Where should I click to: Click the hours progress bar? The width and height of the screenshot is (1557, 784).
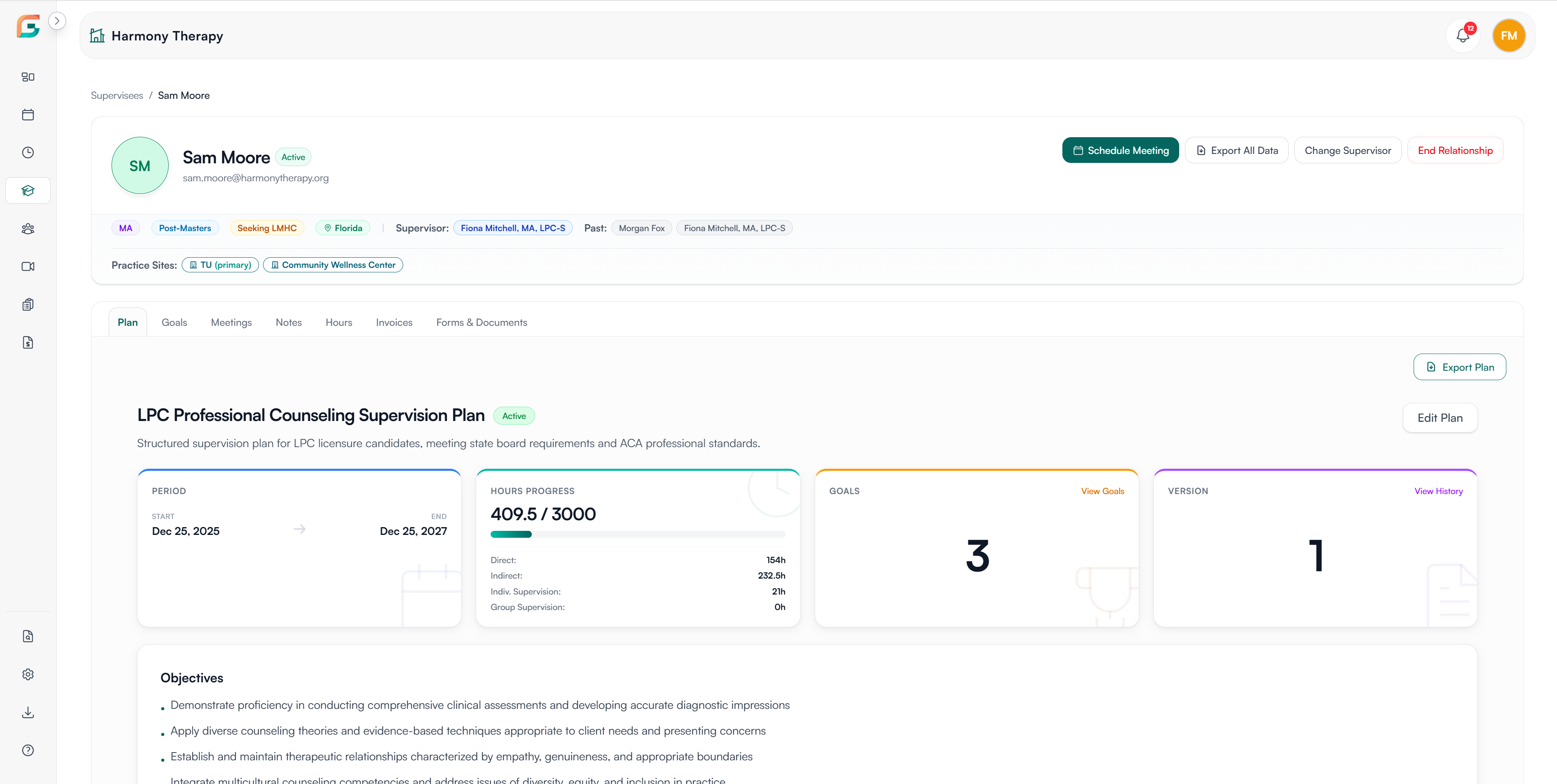click(x=638, y=535)
